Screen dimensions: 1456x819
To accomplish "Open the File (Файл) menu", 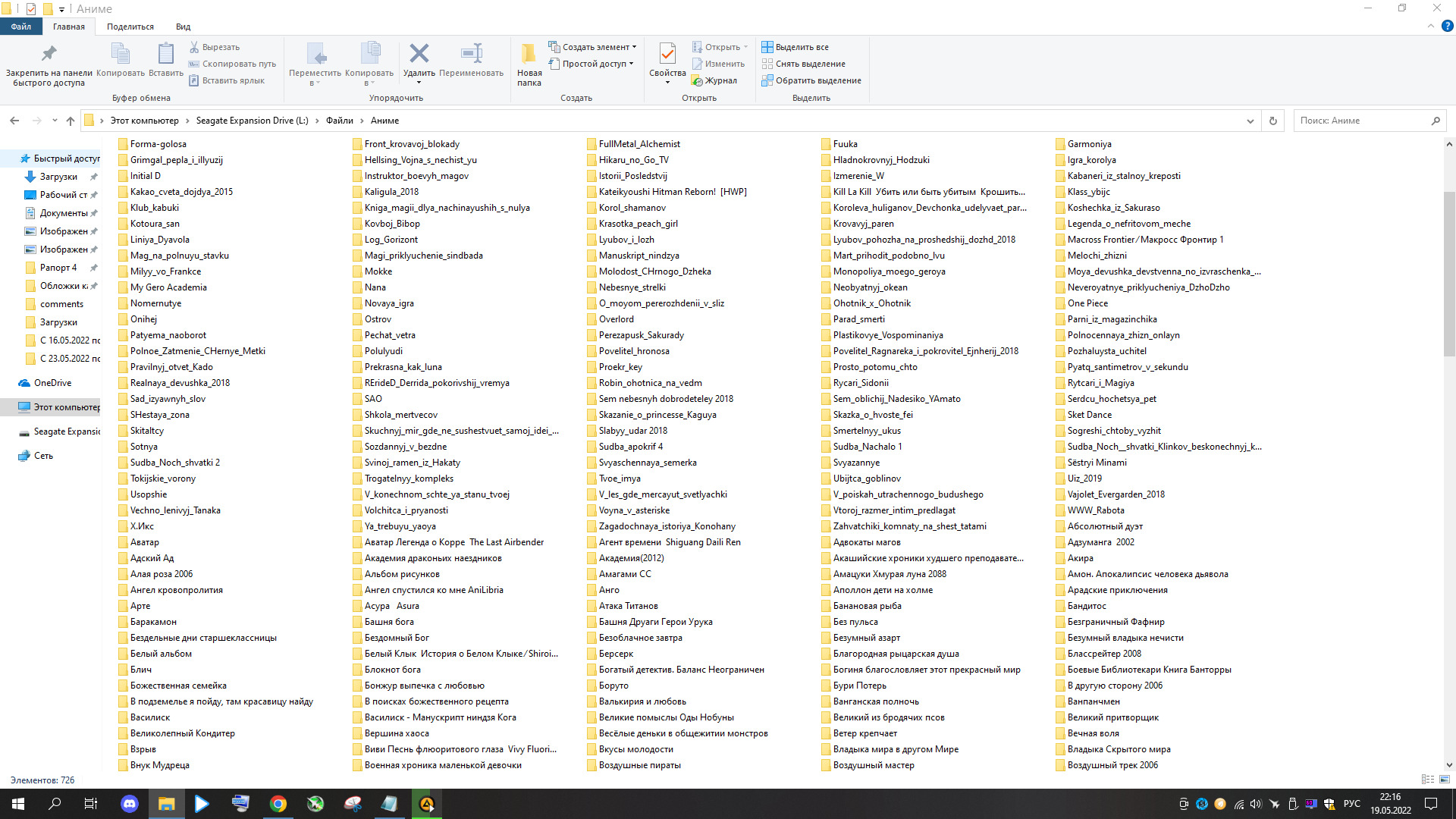I will point(20,27).
